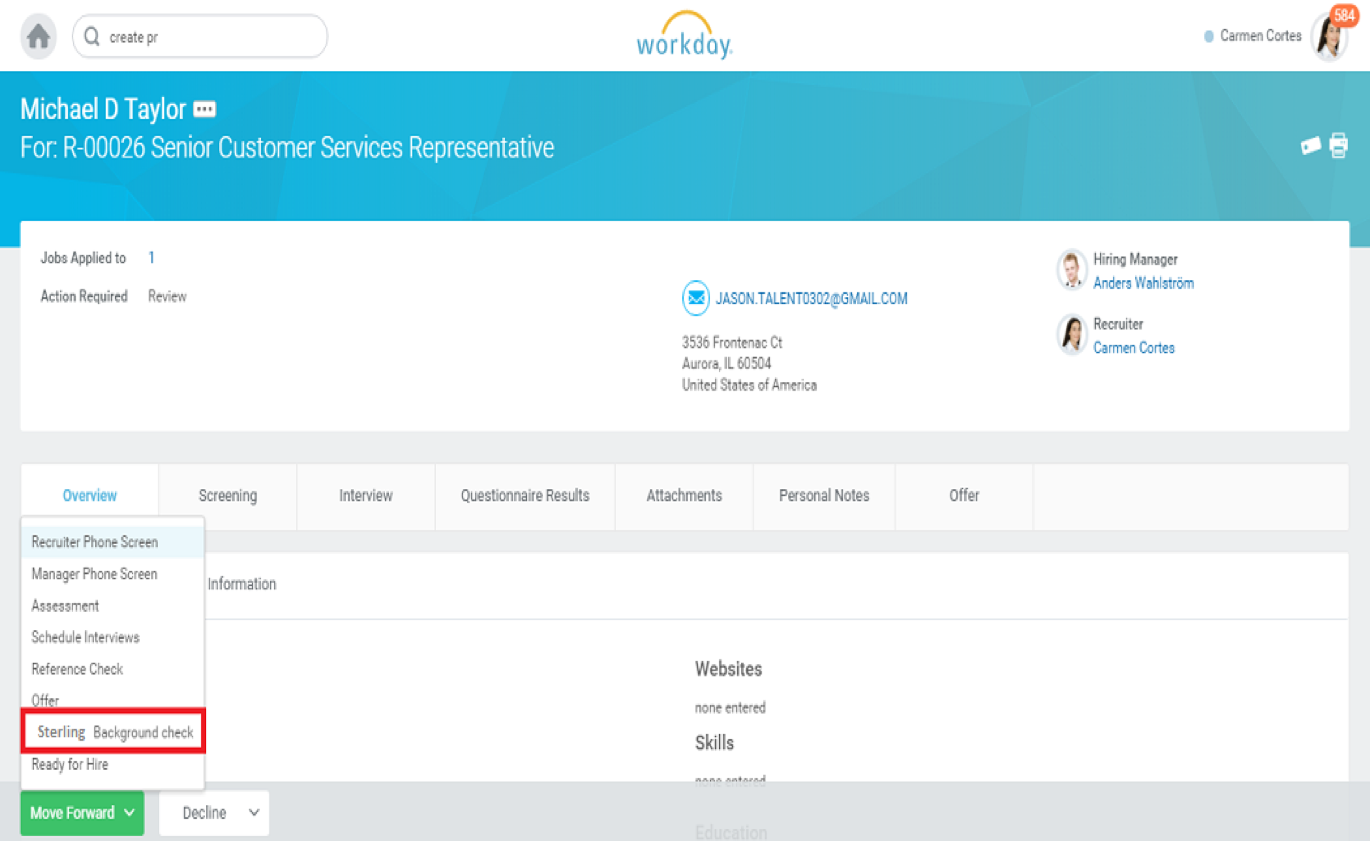Click the search magnifier in the search box
1370x841 pixels.
92,35
